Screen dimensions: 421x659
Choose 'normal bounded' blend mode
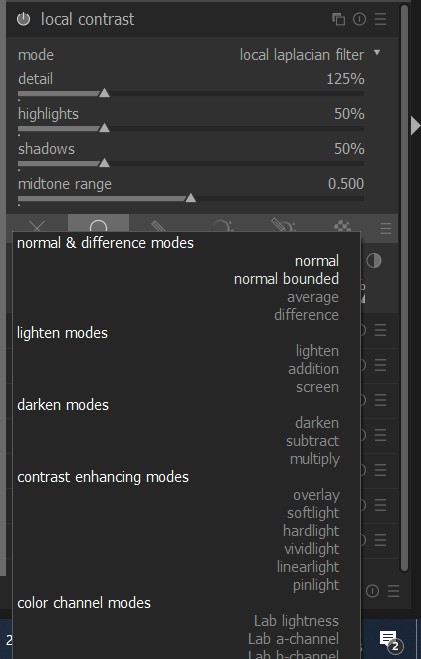coord(287,279)
